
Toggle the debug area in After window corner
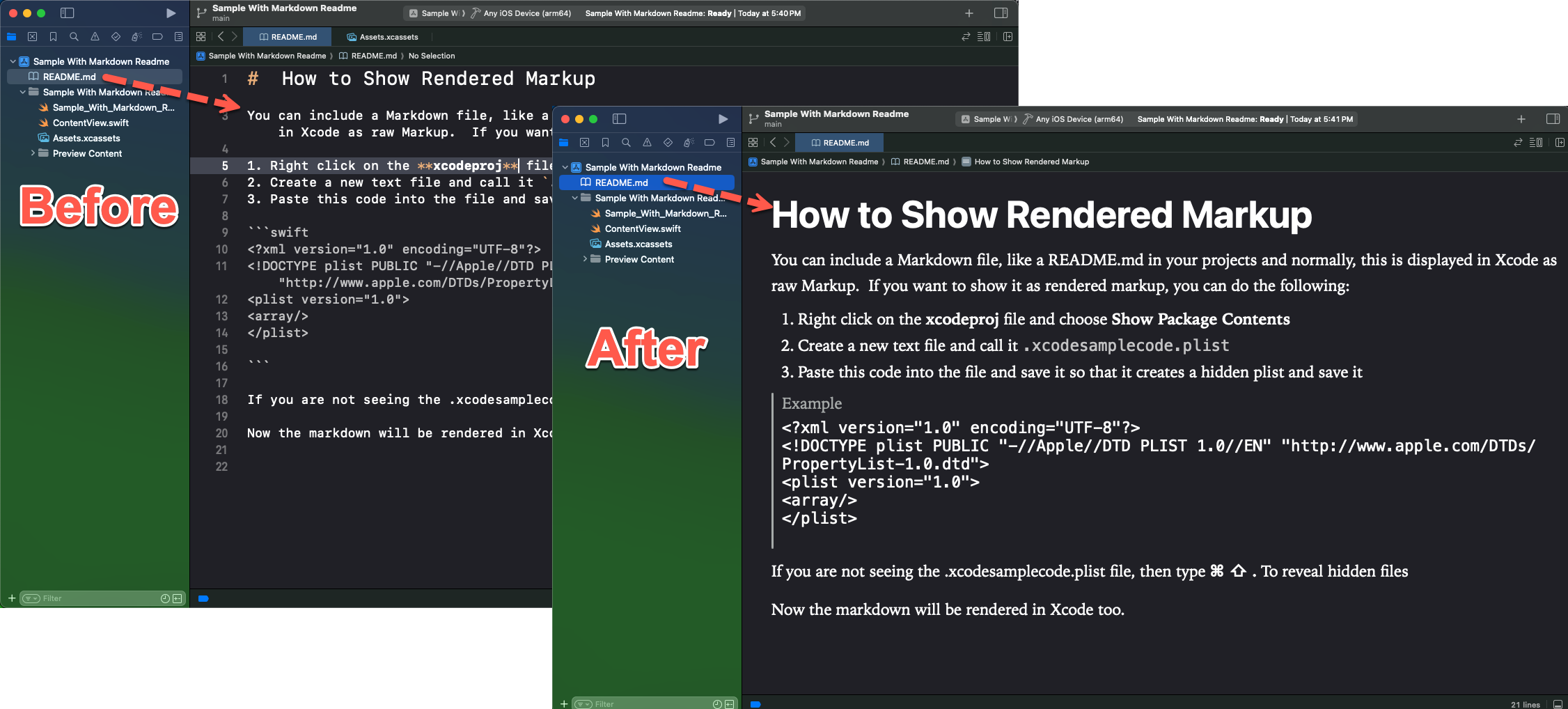[x=1558, y=704]
